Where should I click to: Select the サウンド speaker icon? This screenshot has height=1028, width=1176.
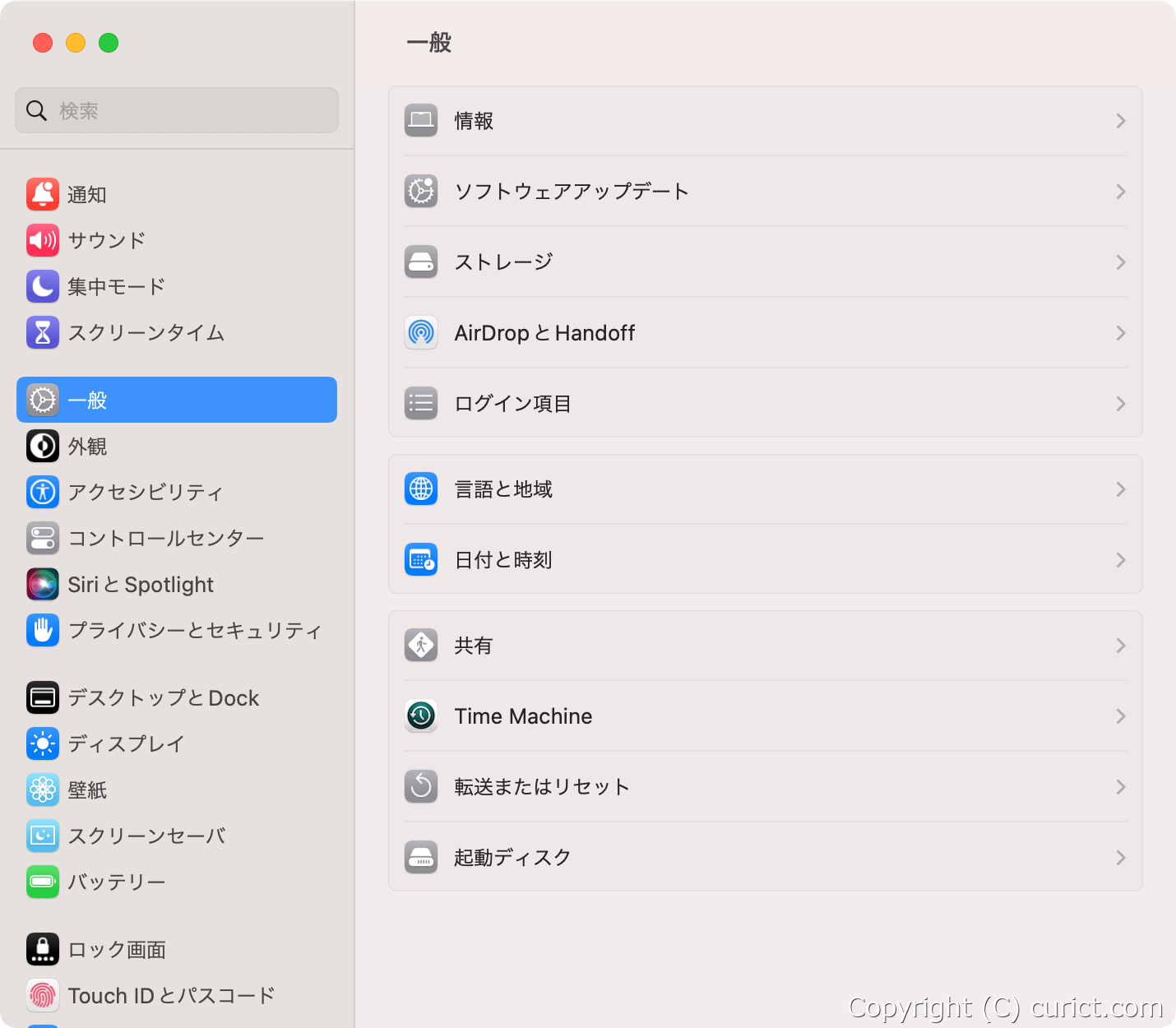[x=43, y=240]
